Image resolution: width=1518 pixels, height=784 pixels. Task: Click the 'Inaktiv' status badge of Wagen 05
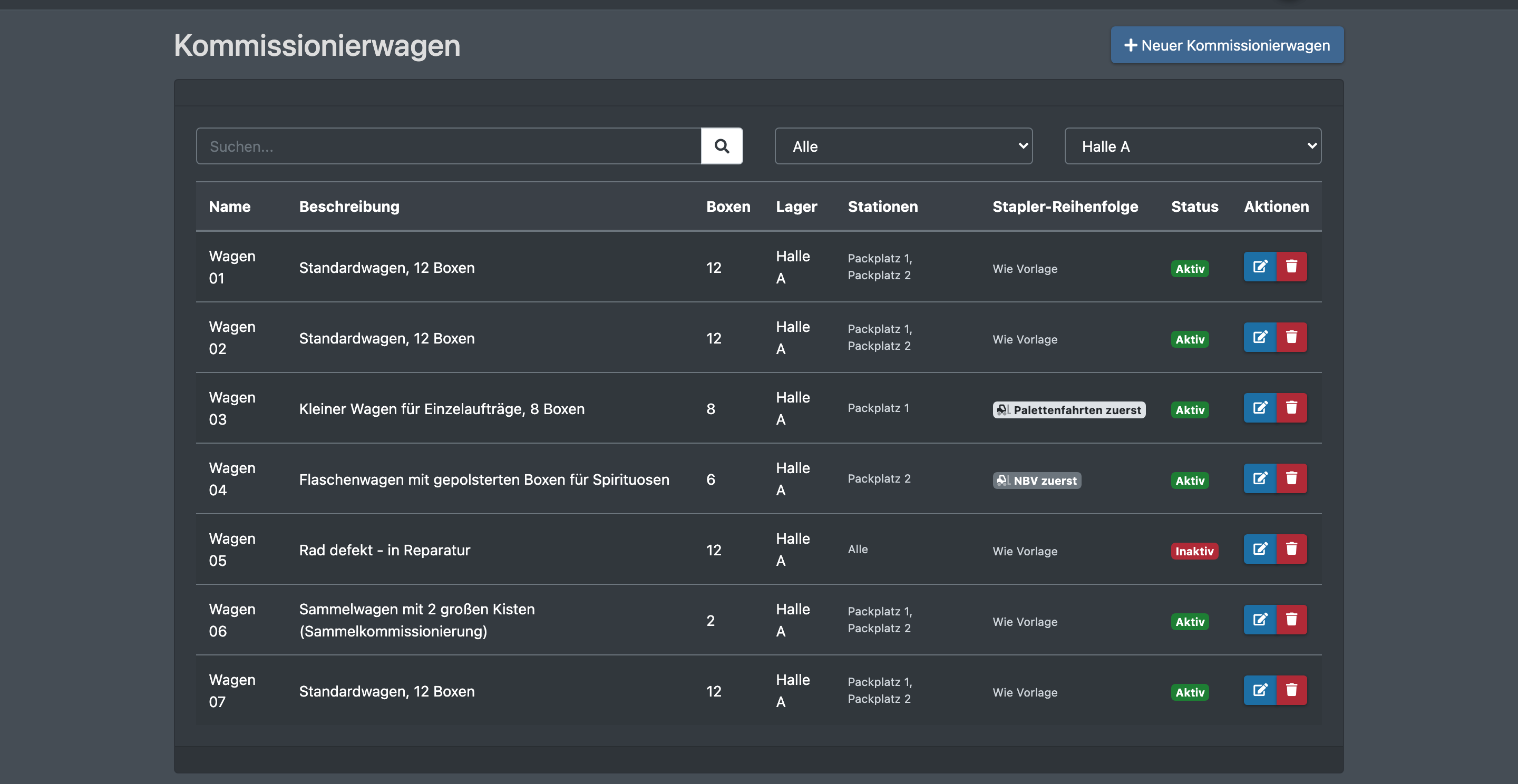click(x=1194, y=551)
